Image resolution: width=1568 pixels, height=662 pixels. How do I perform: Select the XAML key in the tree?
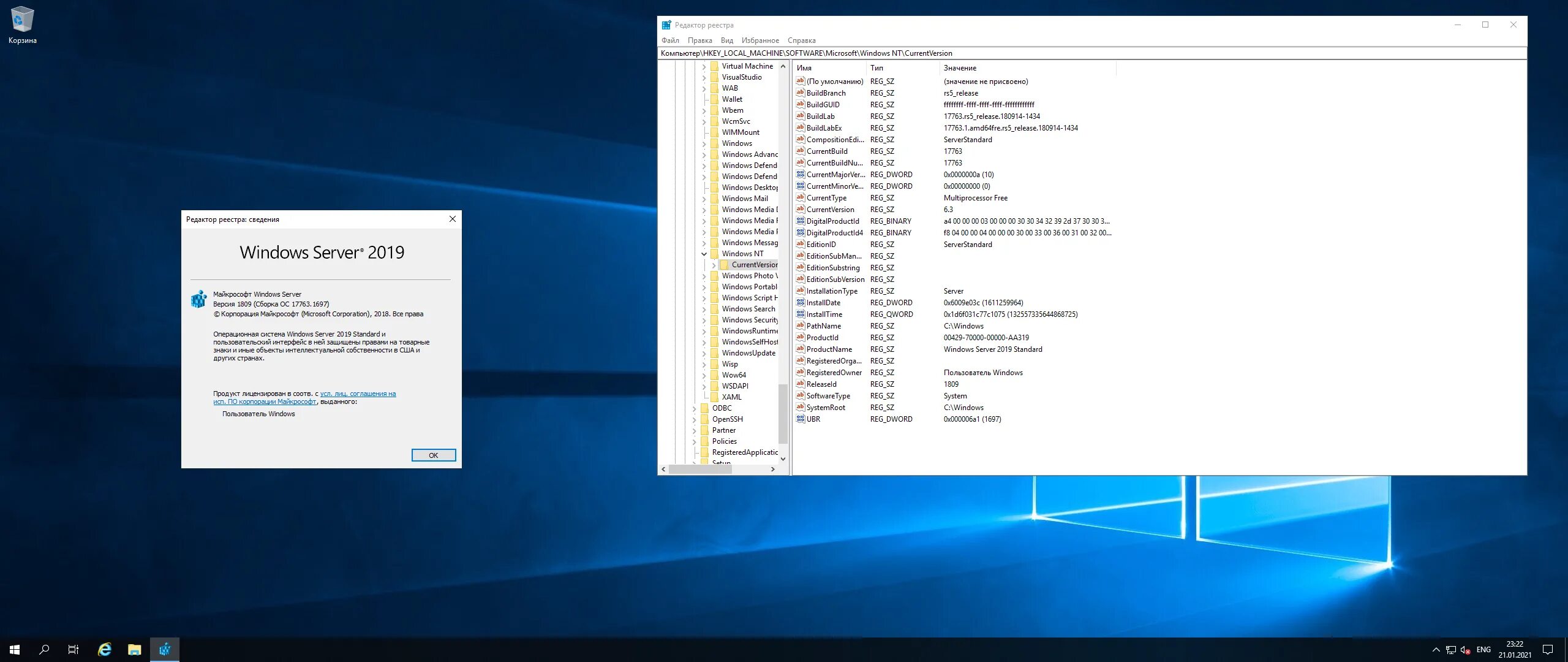[731, 397]
